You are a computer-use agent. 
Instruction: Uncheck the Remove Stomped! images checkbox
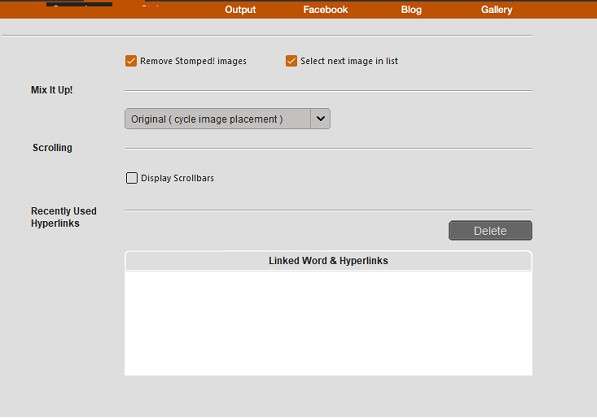click(131, 61)
